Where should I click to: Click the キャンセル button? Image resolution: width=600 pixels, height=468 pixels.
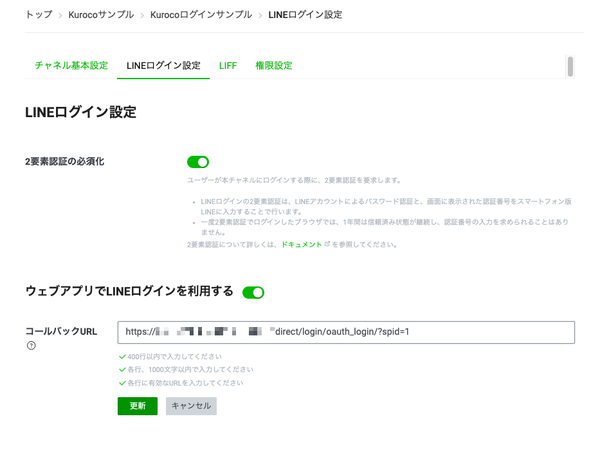tap(191, 406)
